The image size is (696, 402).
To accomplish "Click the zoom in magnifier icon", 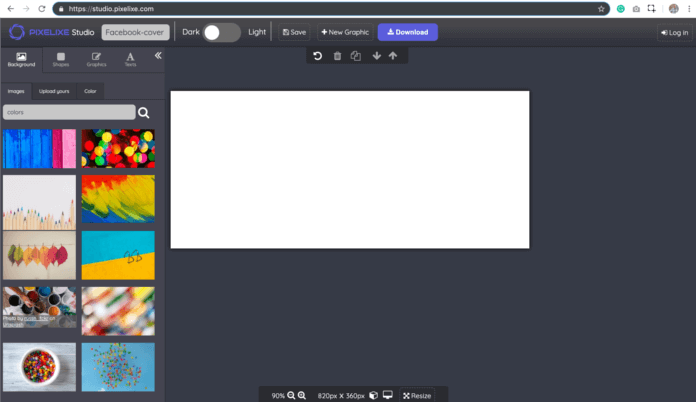I will click(303, 395).
